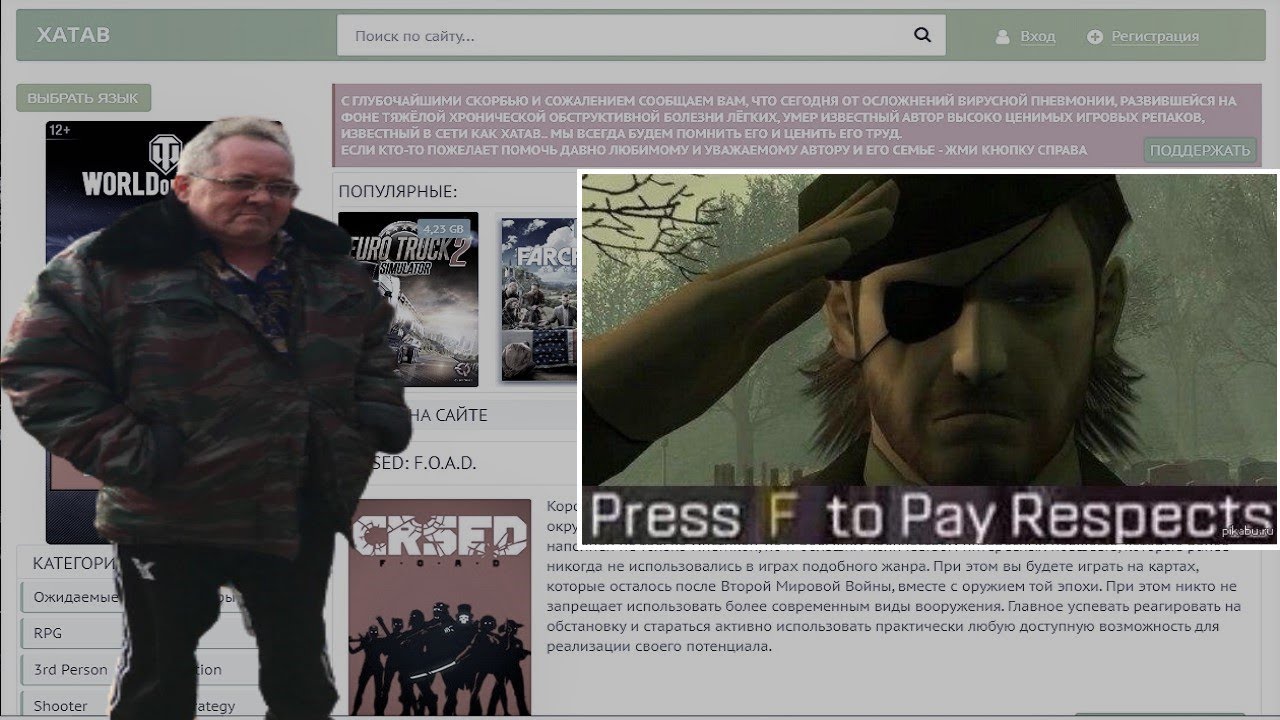The width and height of the screenshot is (1280, 720).
Task: Click the ПОПУЛЯРНЫЕ heading
Action: click(x=398, y=191)
